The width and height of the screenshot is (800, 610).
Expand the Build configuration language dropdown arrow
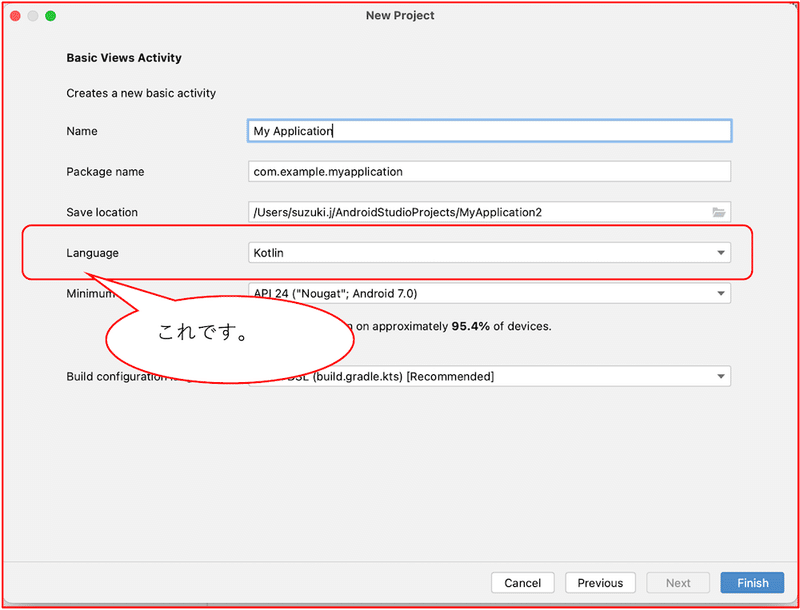721,376
